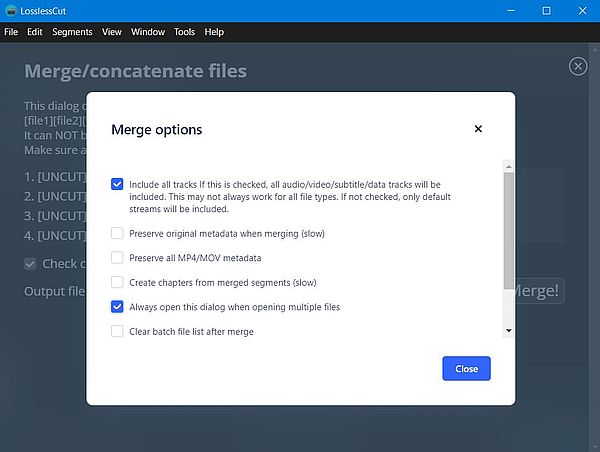This screenshot has width=600, height=452.
Task: Minimize the LosslessCut window
Action: tap(510, 11)
